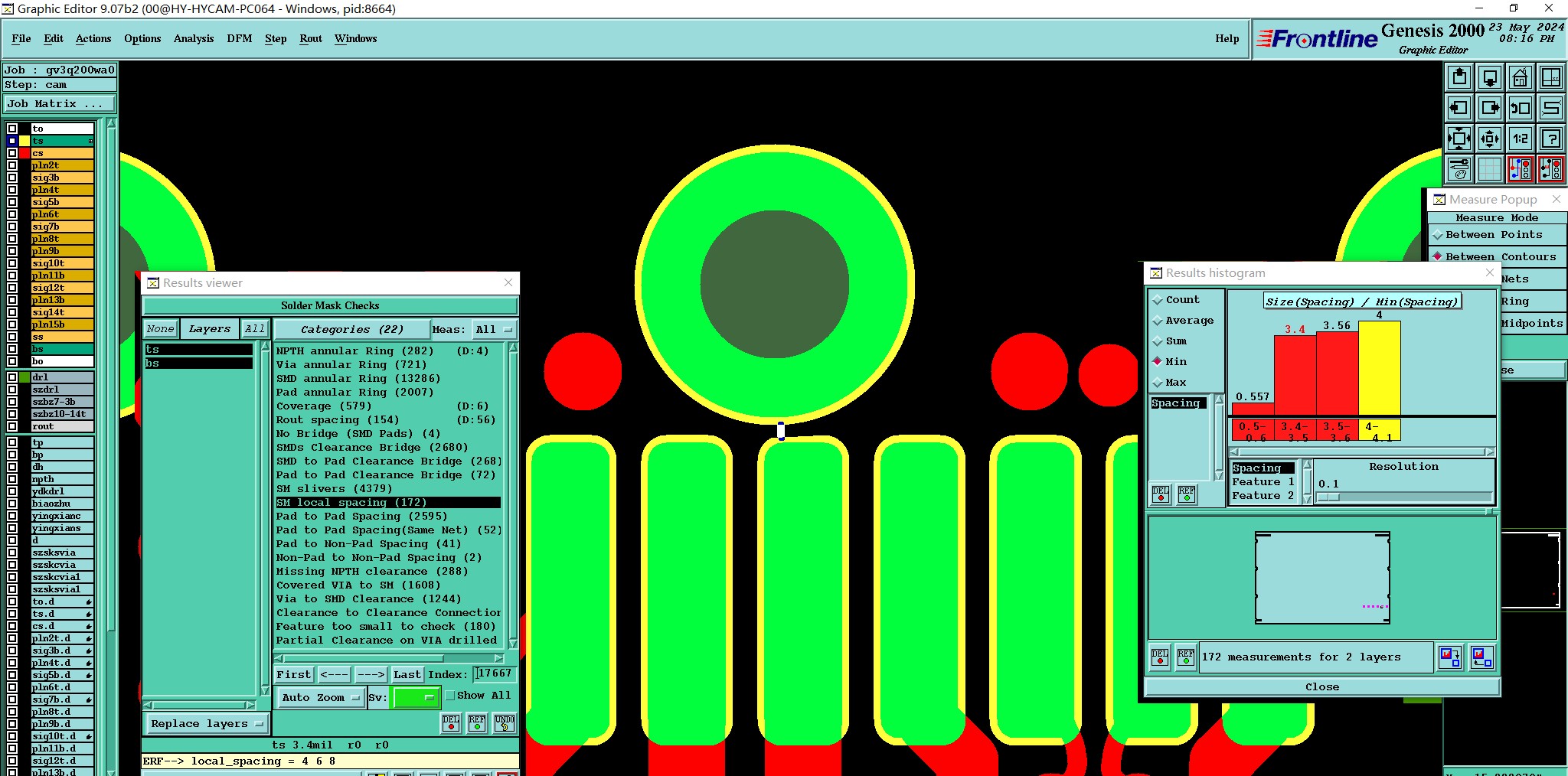Open the Analysis menu

coord(194,38)
